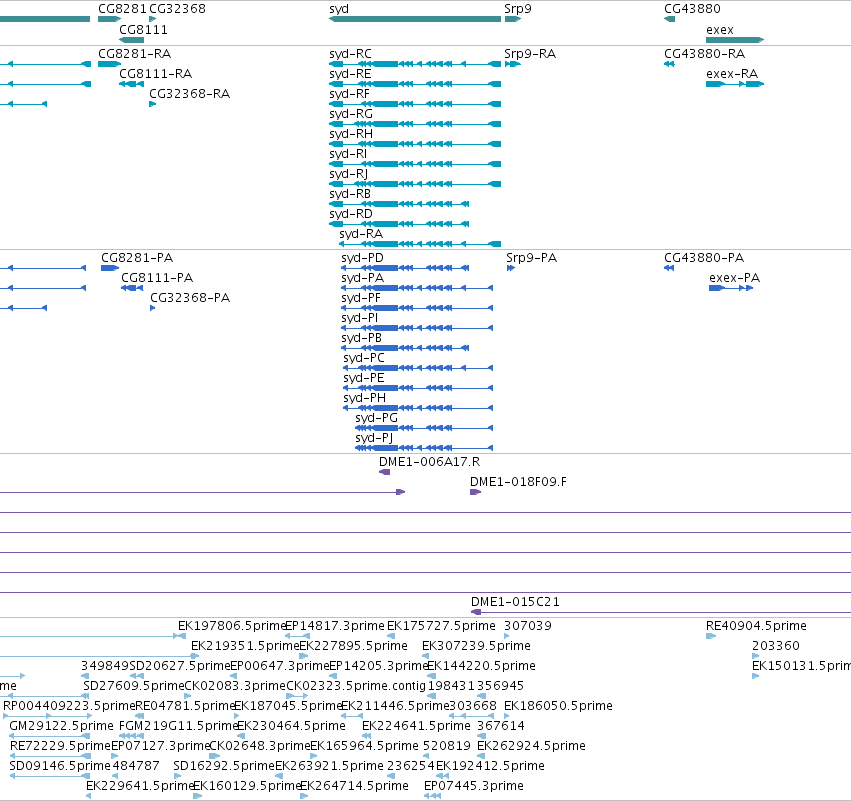Select EST label EK262924.5prime
Screen dimensions: 851x801
pyautogui.click(x=531, y=746)
